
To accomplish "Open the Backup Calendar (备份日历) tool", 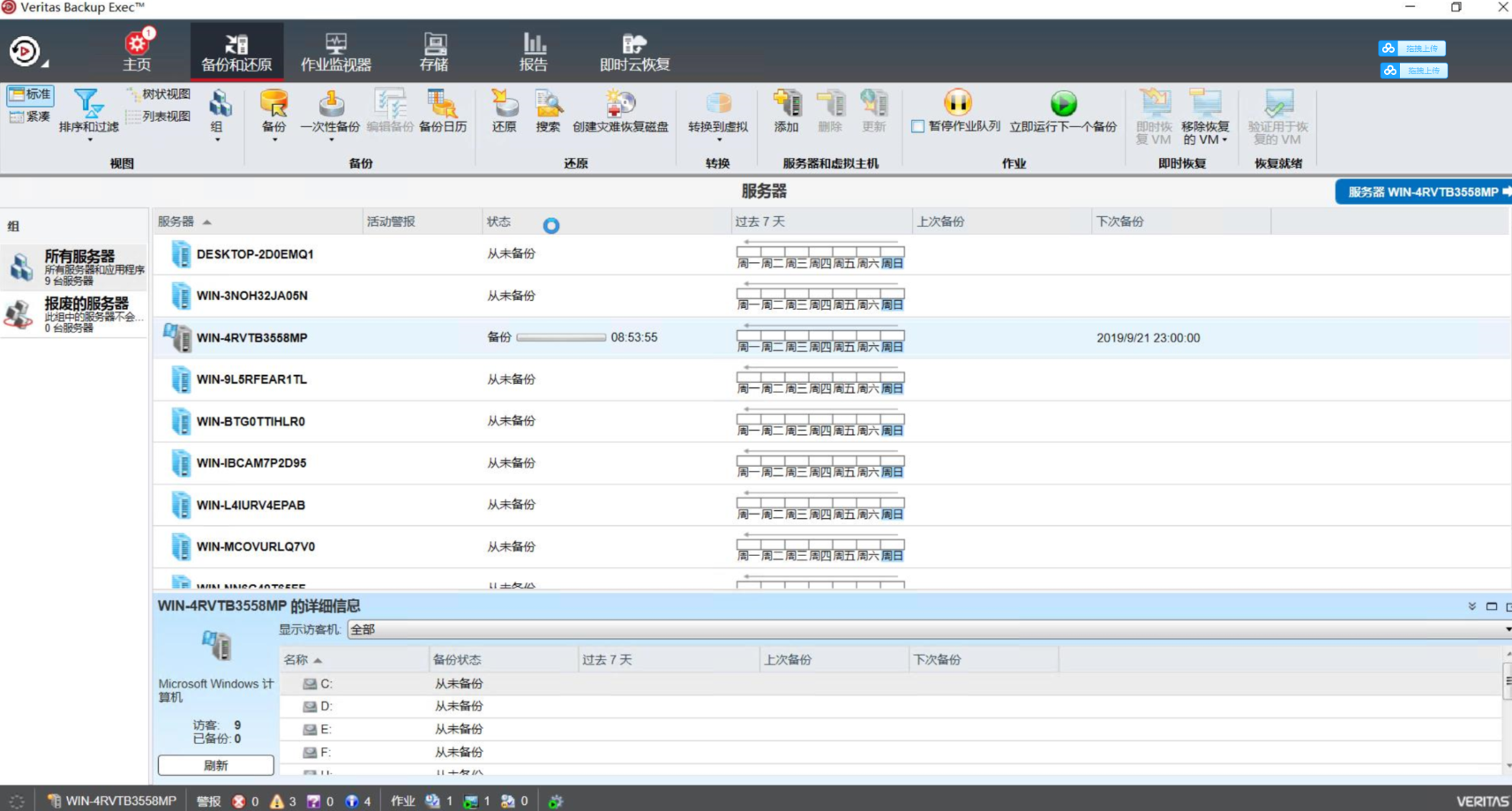I will click(x=443, y=111).
